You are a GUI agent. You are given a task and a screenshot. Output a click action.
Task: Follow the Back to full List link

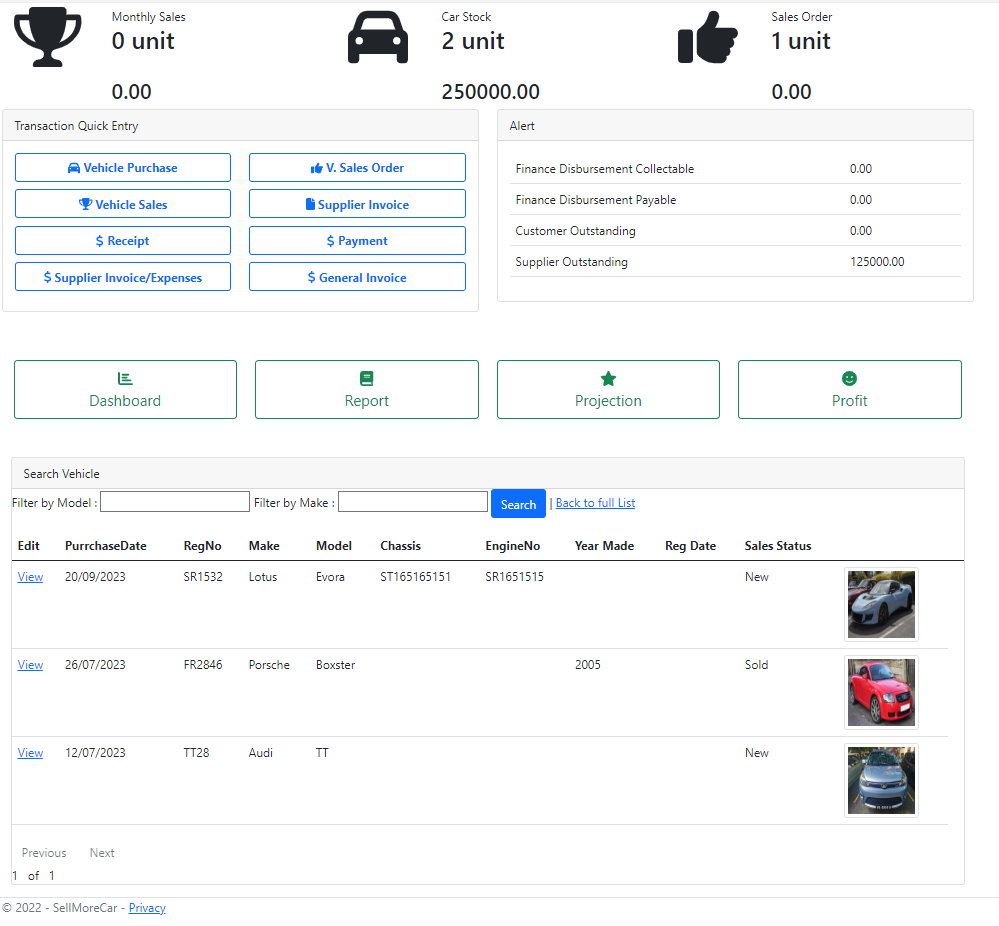(x=595, y=503)
